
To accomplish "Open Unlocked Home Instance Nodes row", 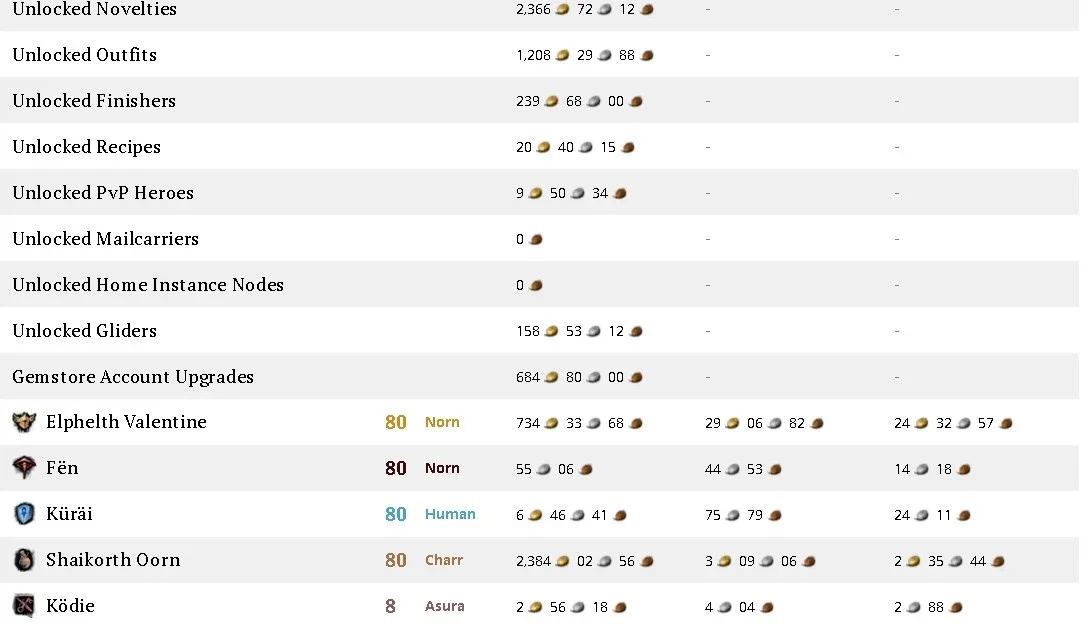I will pos(540,284).
